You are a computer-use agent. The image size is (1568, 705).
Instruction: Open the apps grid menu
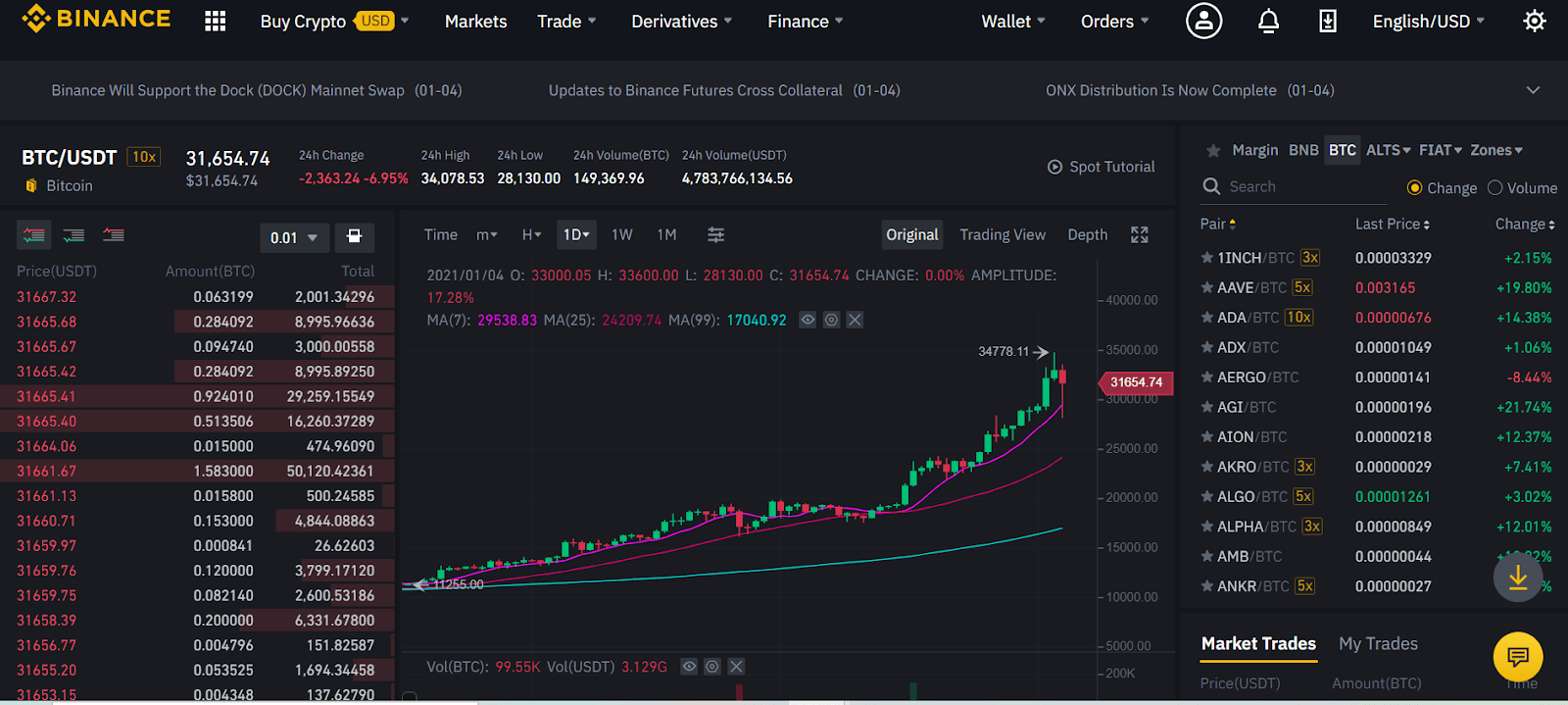(216, 21)
